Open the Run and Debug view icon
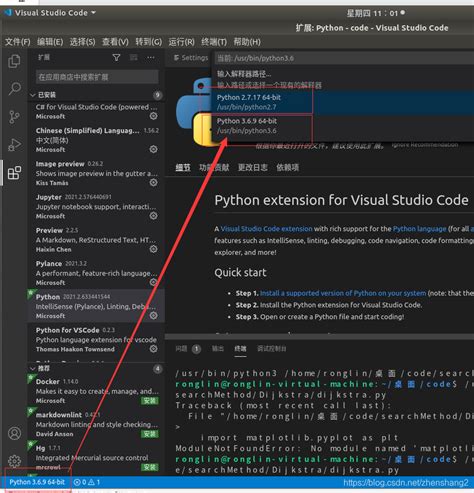The height and width of the screenshot is (493, 474). click(x=14, y=145)
